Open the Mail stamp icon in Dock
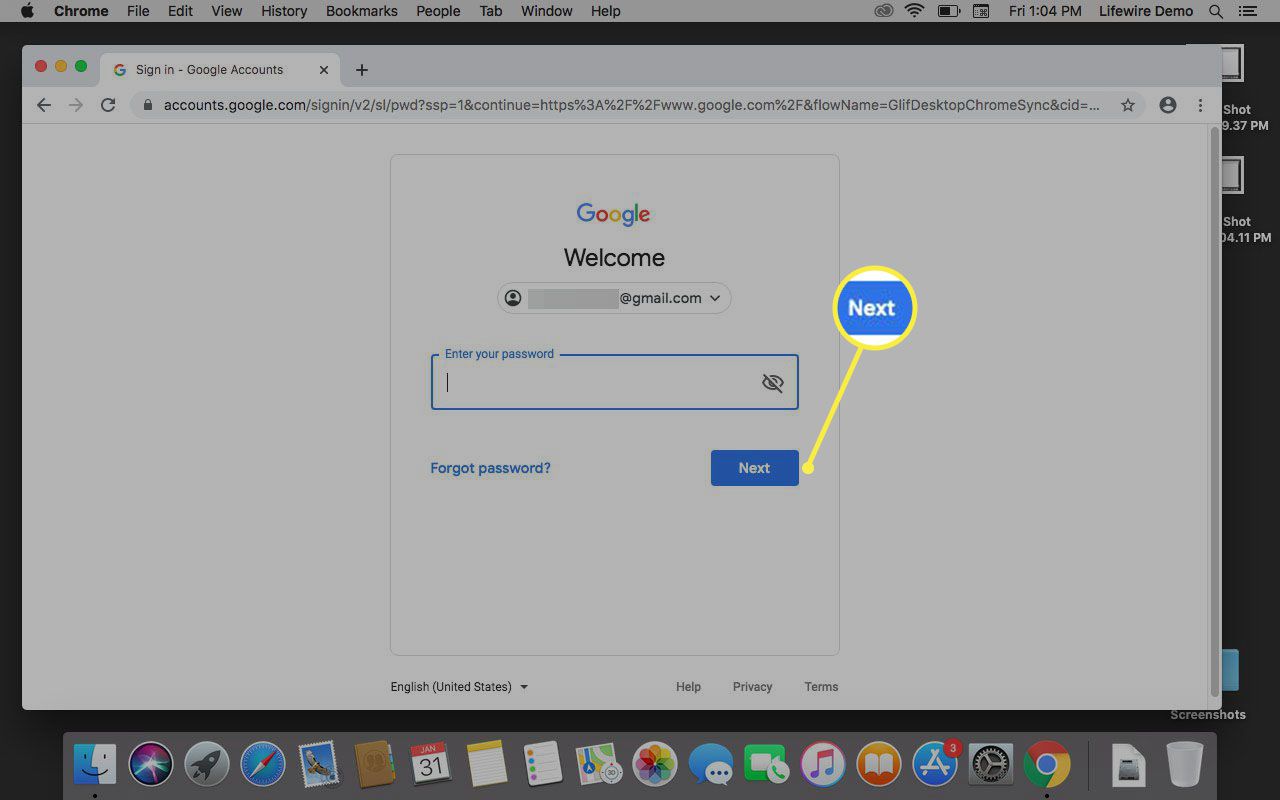 tap(319, 765)
